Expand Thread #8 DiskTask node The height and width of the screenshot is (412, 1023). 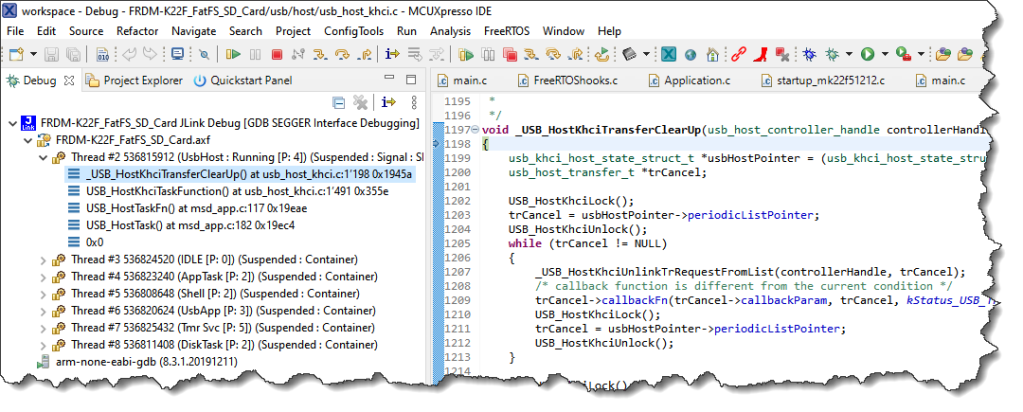42,345
